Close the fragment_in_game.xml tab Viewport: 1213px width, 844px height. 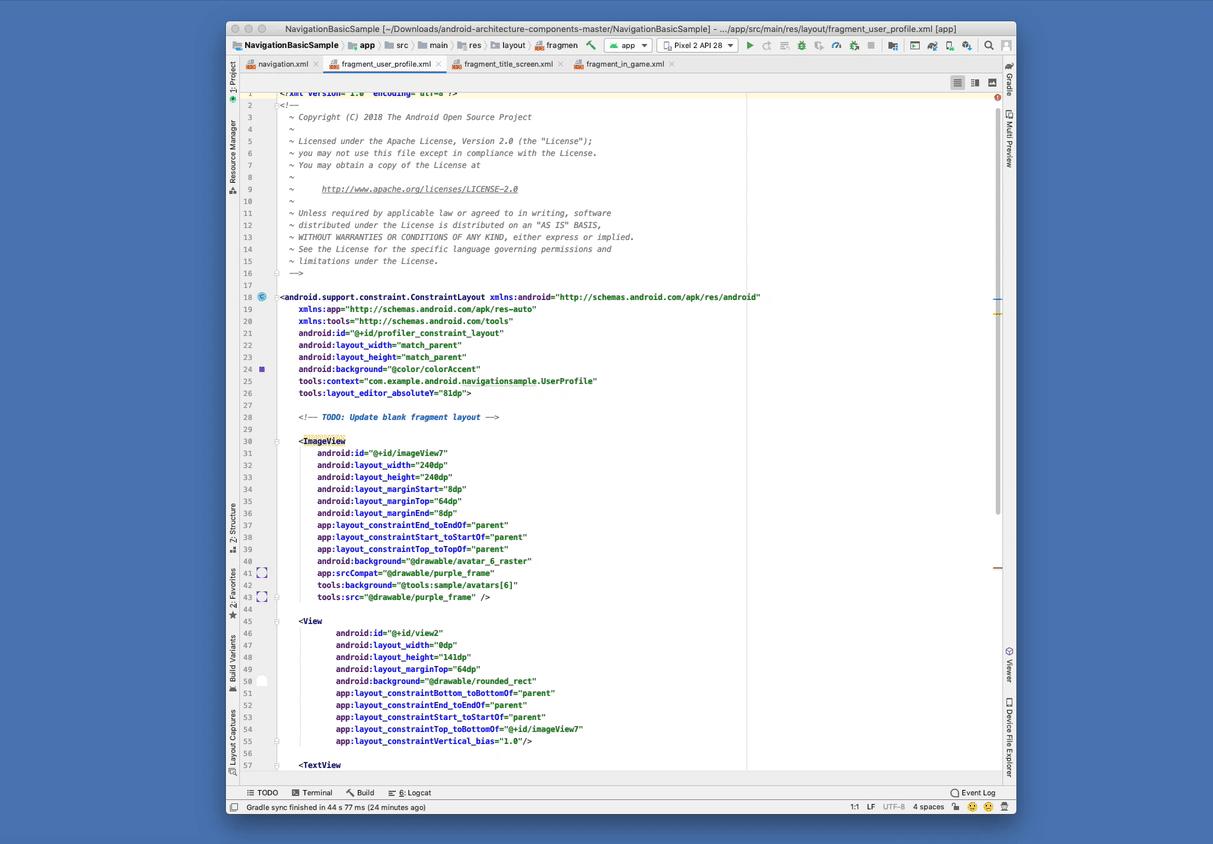(672, 64)
